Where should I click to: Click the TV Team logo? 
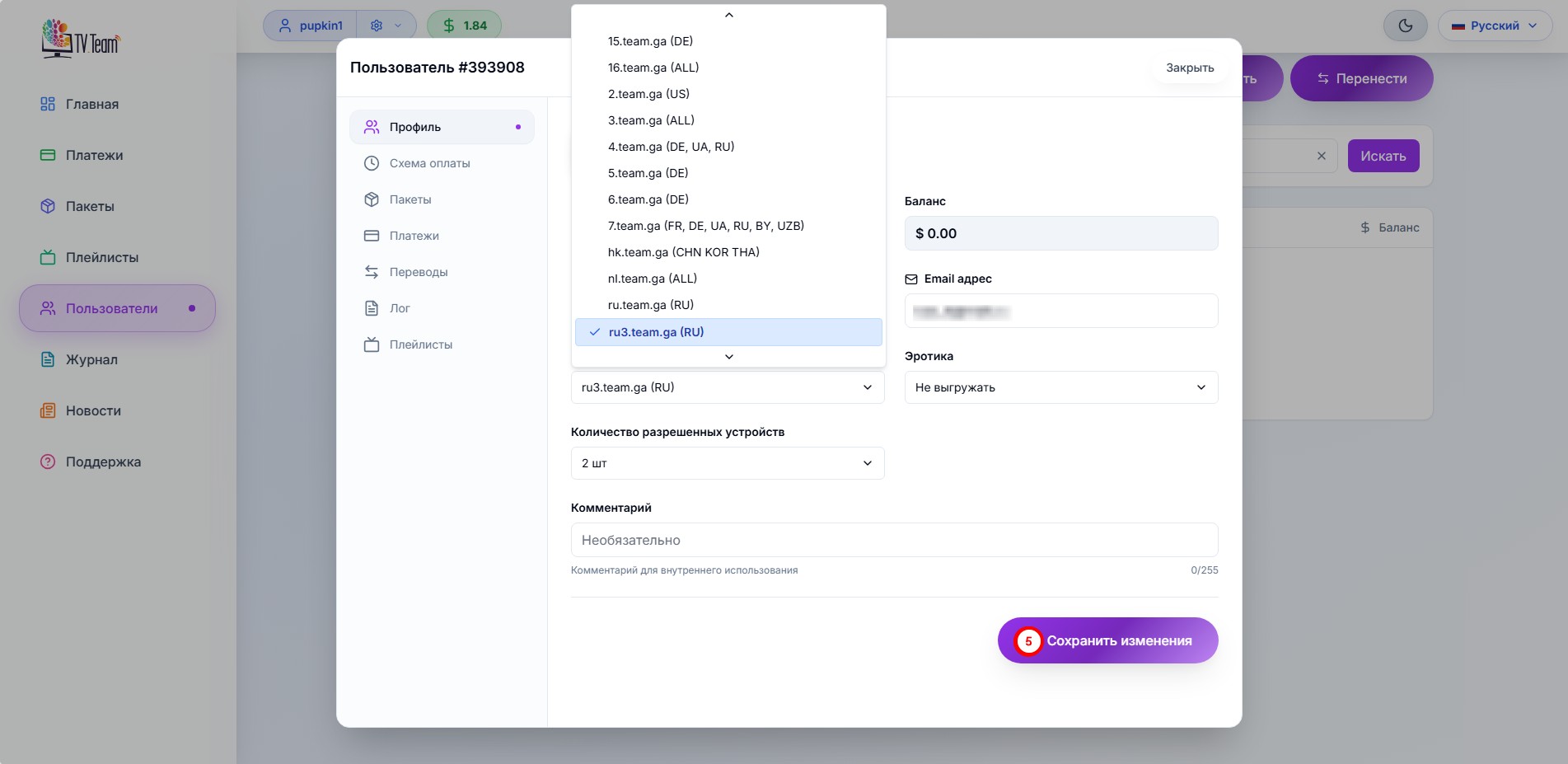(81, 39)
